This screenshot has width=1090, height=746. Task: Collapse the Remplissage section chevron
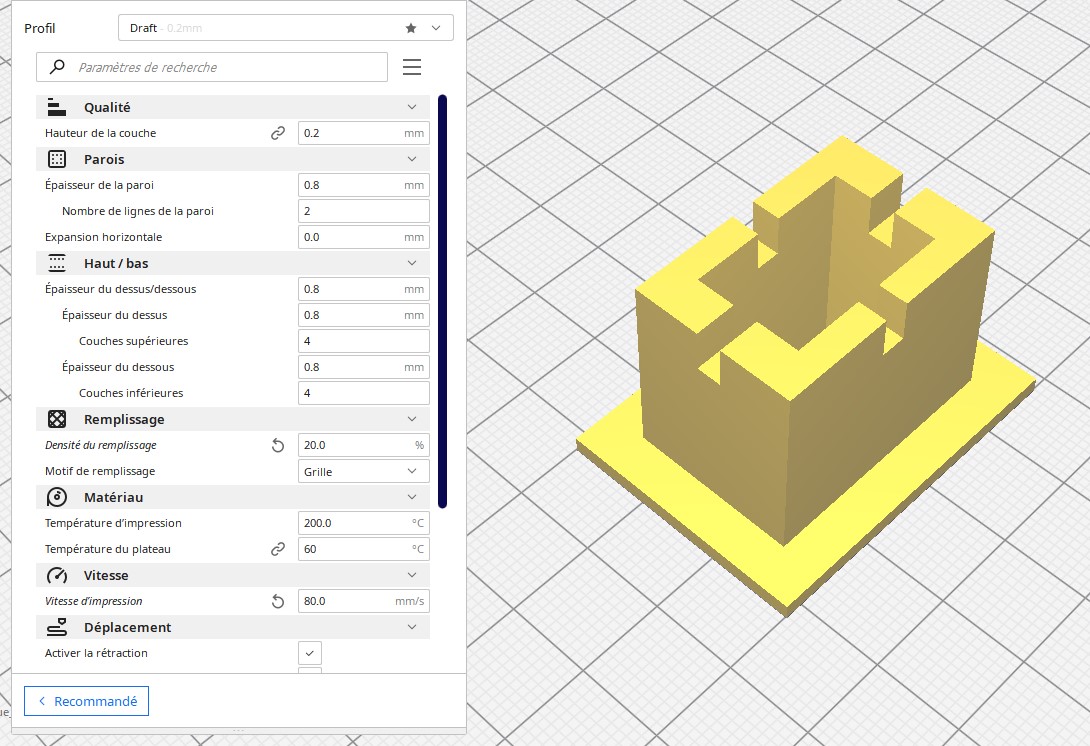coord(412,419)
